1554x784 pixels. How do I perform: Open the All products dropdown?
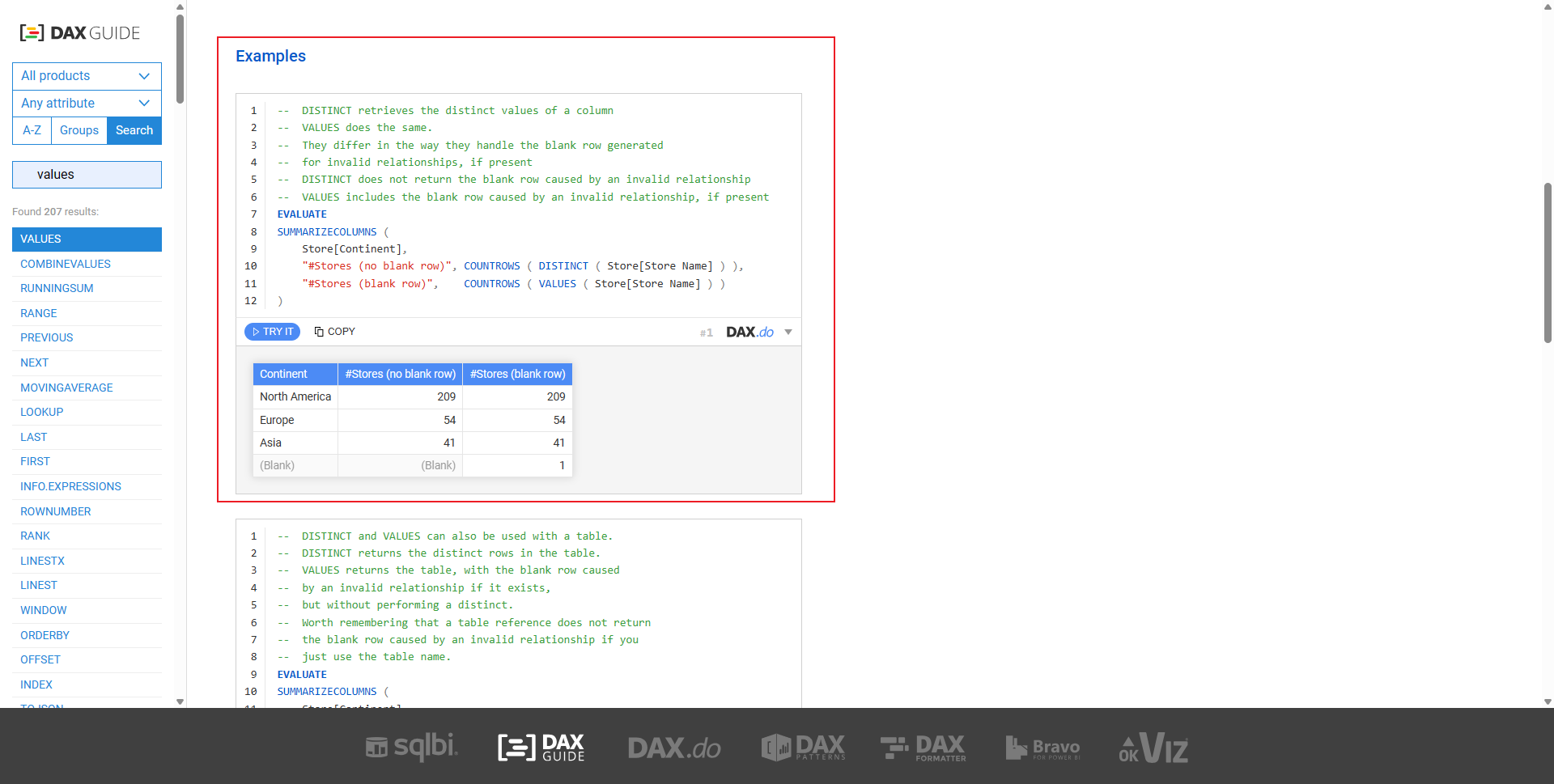(x=87, y=76)
